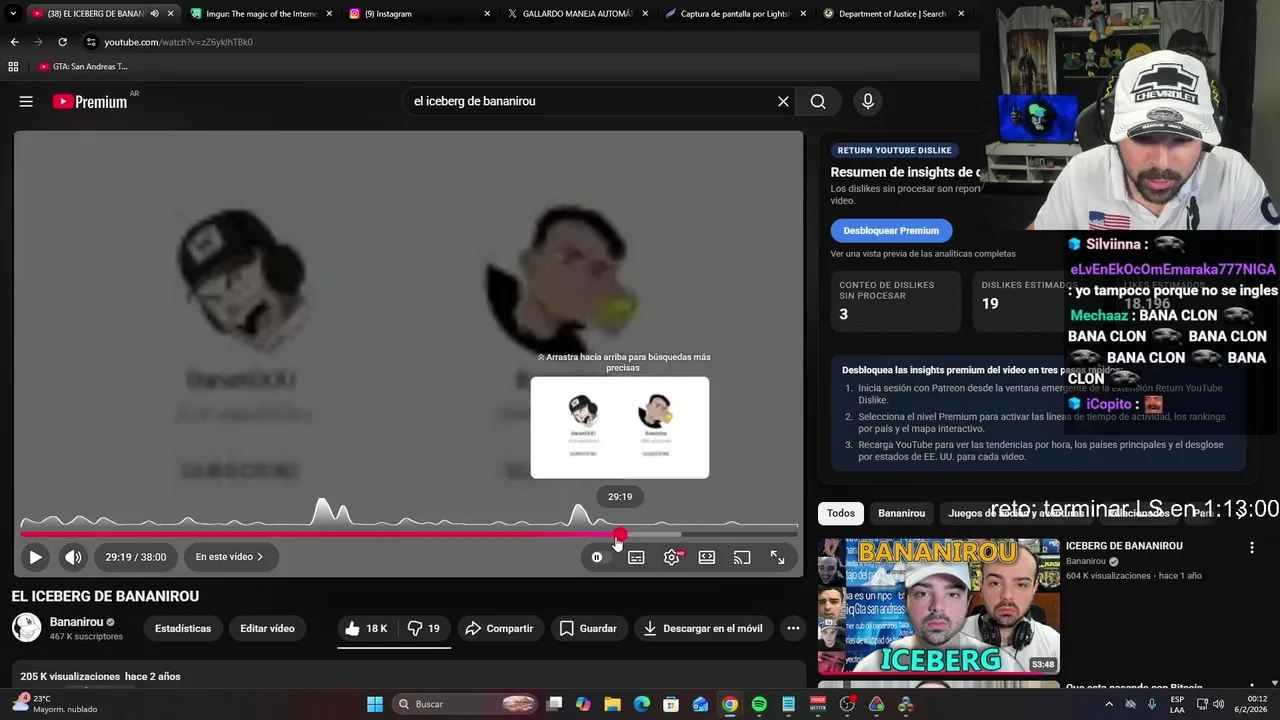Open Estadísticas for this video
This screenshot has height=720, width=1280.
tap(183, 628)
